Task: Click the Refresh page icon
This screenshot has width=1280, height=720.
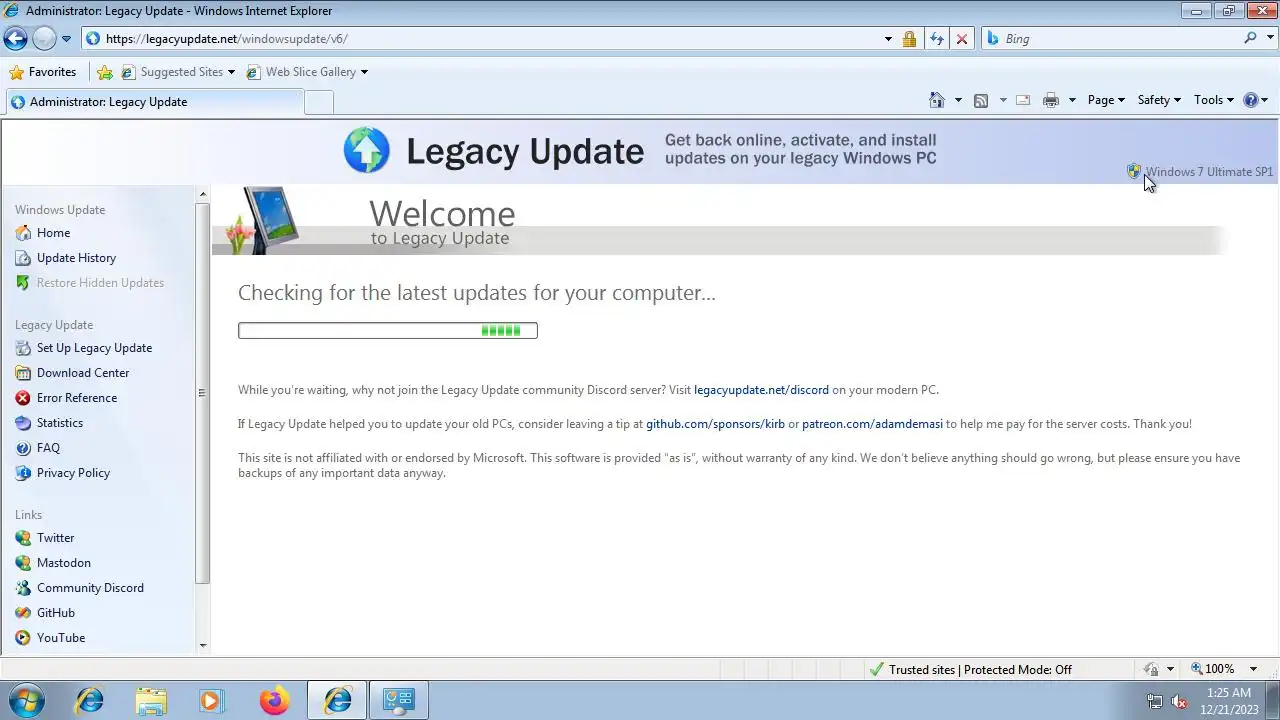Action: click(x=936, y=39)
